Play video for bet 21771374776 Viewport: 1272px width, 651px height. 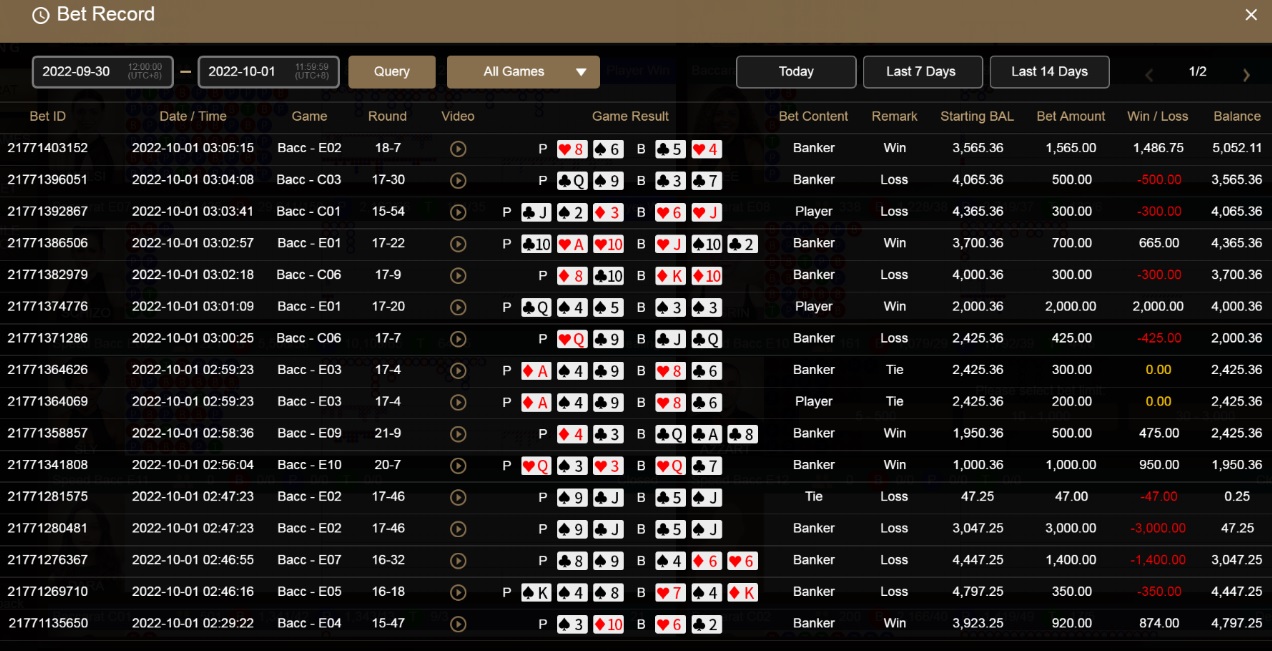pos(458,307)
